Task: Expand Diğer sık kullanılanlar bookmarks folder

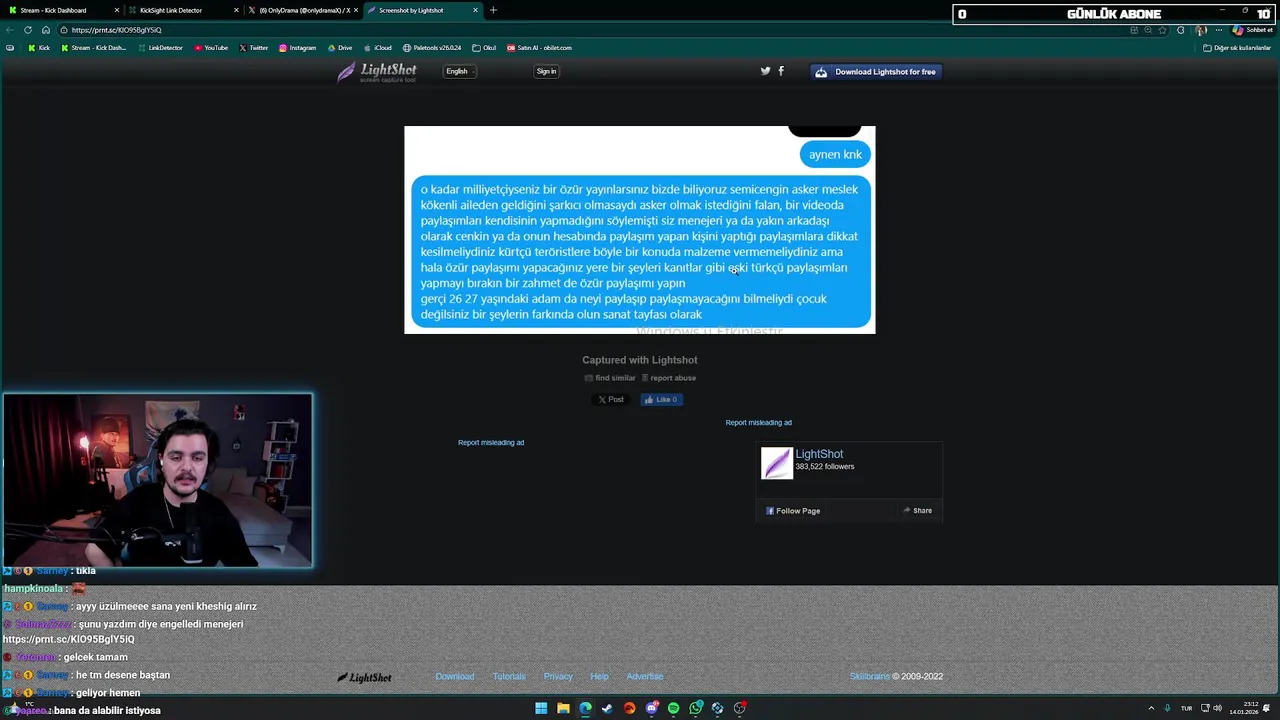Action: coord(1237,48)
